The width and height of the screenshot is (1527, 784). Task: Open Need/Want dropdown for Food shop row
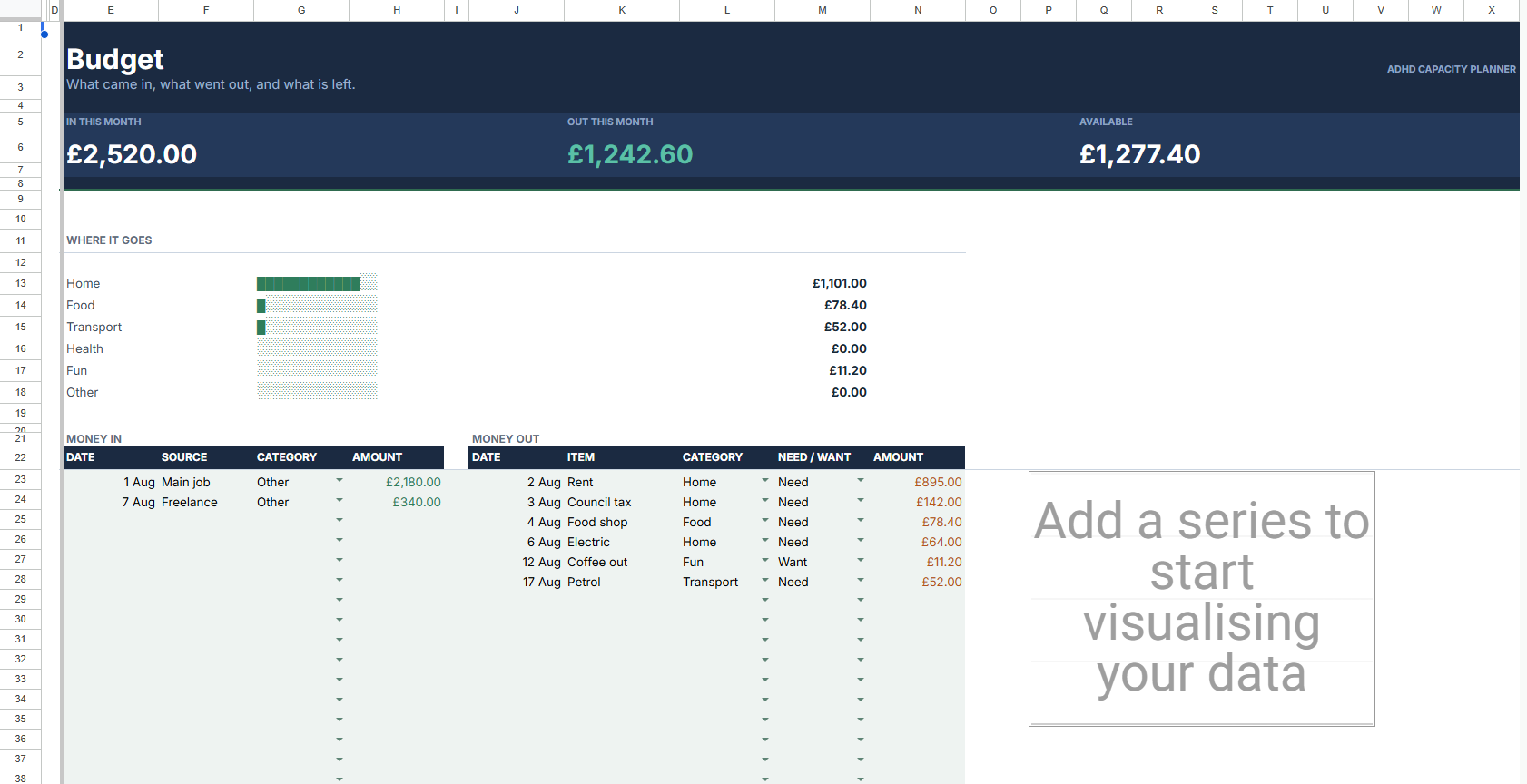[x=861, y=521]
